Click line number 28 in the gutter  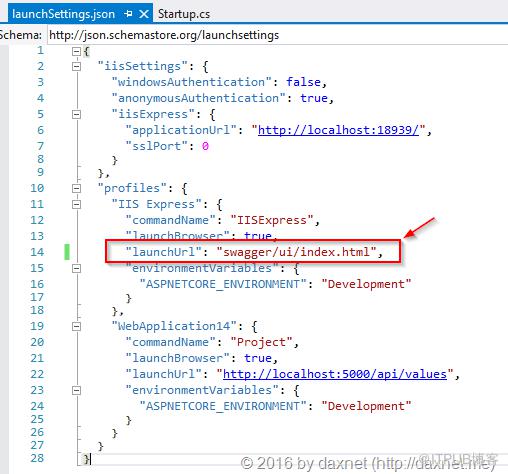(x=37, y=458)
